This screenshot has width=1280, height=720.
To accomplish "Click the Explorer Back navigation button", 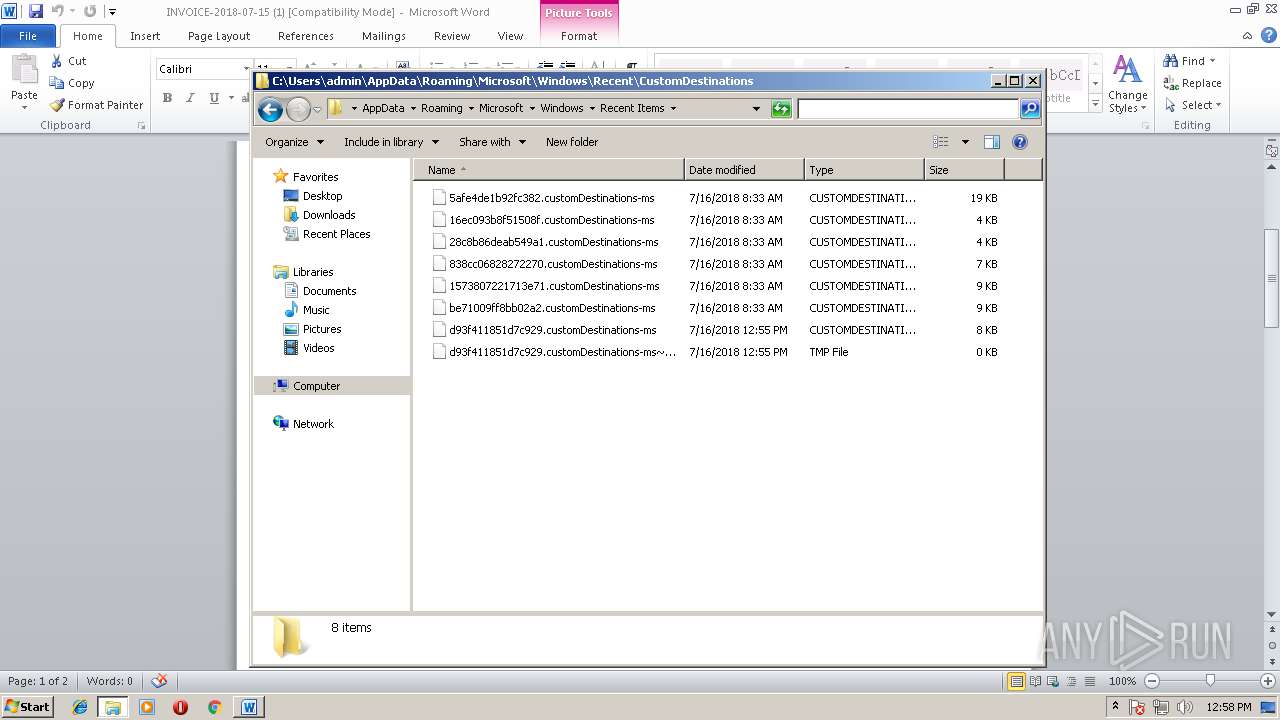I will coord(270,109).
